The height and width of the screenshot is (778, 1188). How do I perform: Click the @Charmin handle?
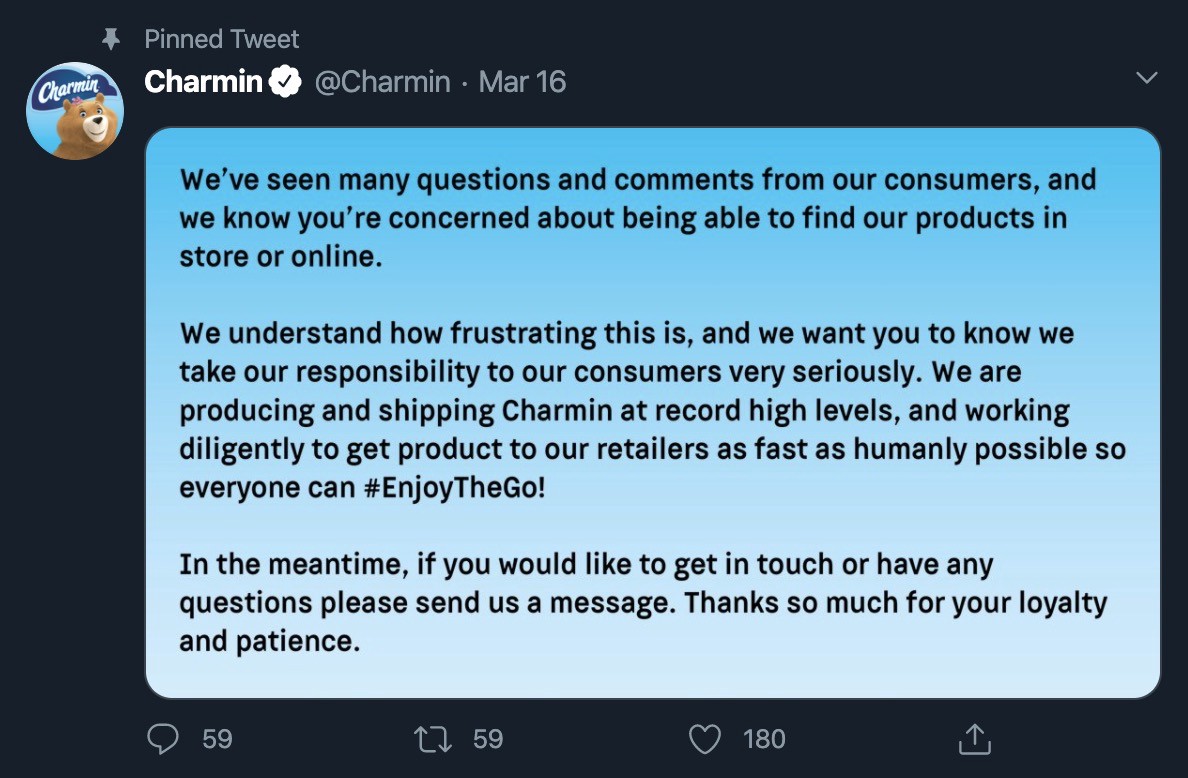point(382,82)
